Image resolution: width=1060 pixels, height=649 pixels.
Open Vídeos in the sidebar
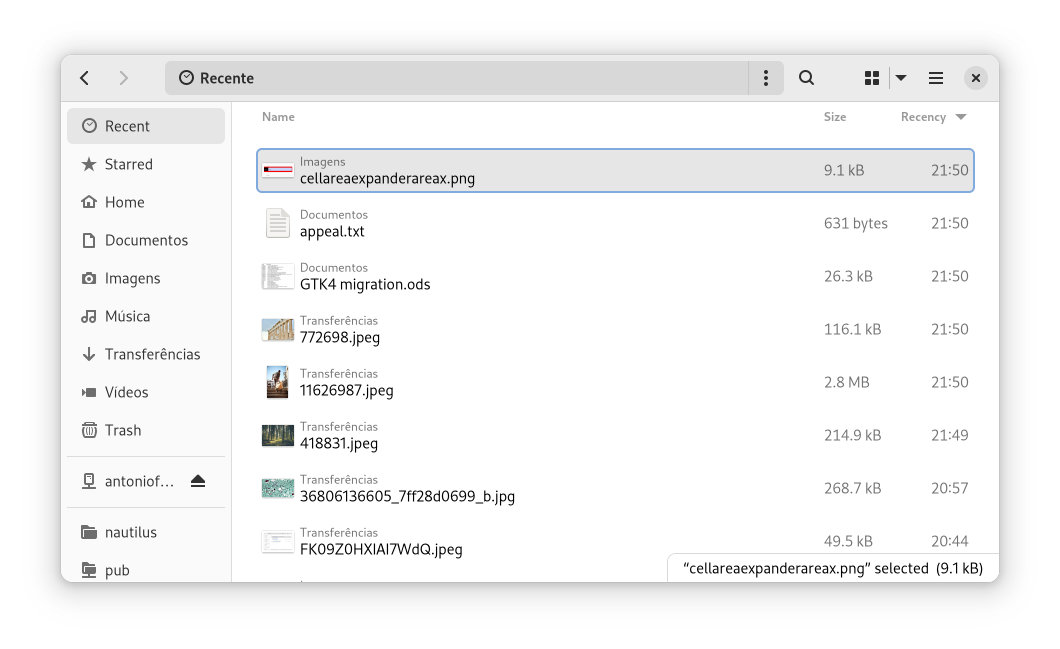pos(146,392)
